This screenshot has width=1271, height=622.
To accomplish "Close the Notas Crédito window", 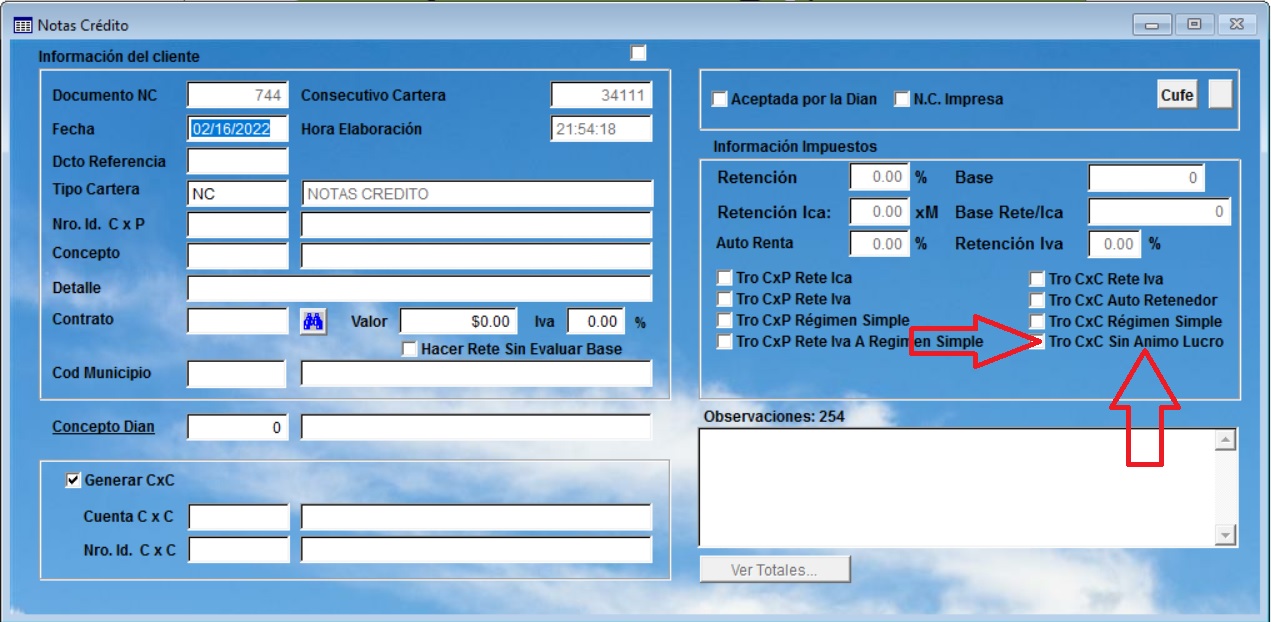I will 1236,24.
